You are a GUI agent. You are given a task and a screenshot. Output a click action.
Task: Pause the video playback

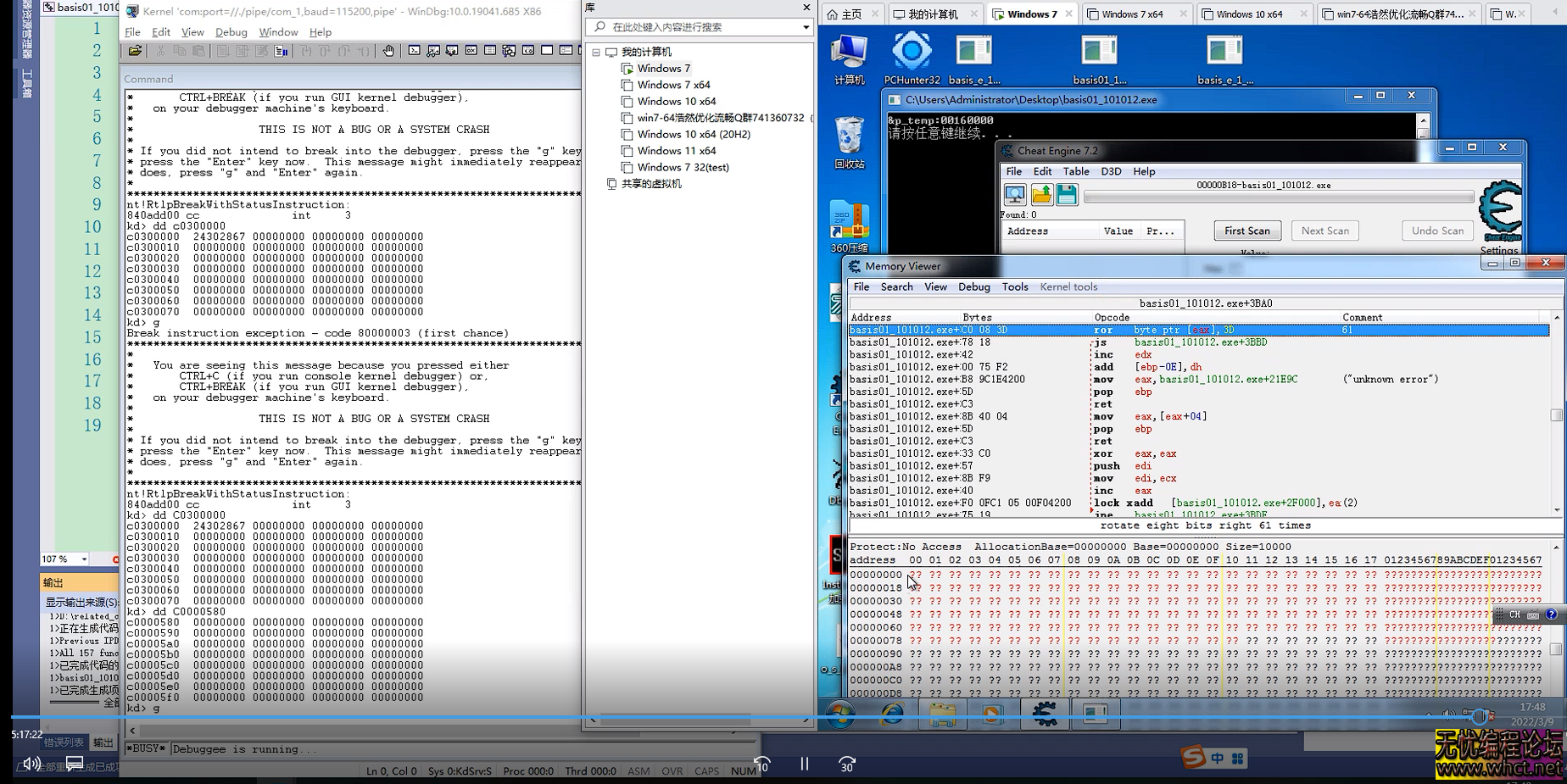[x=804, y=764]
